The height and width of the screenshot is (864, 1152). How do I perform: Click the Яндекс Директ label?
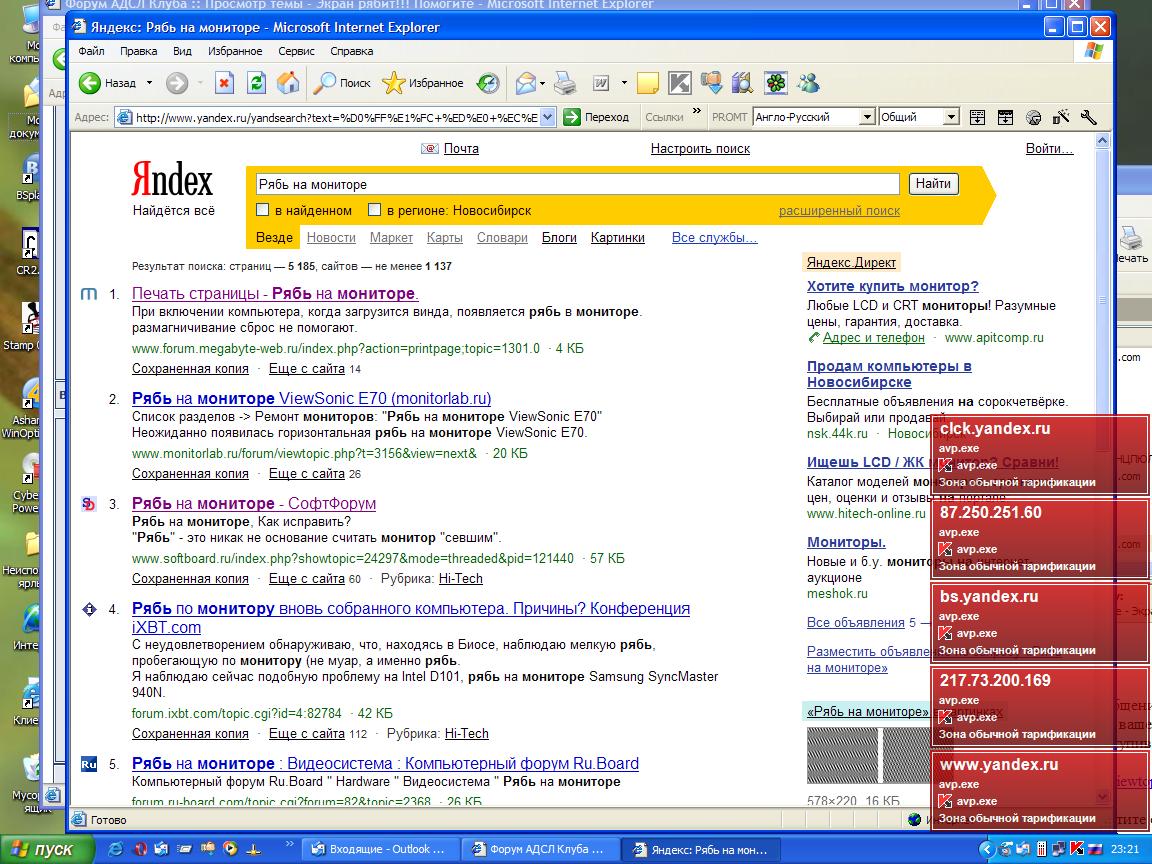(851, 262)
